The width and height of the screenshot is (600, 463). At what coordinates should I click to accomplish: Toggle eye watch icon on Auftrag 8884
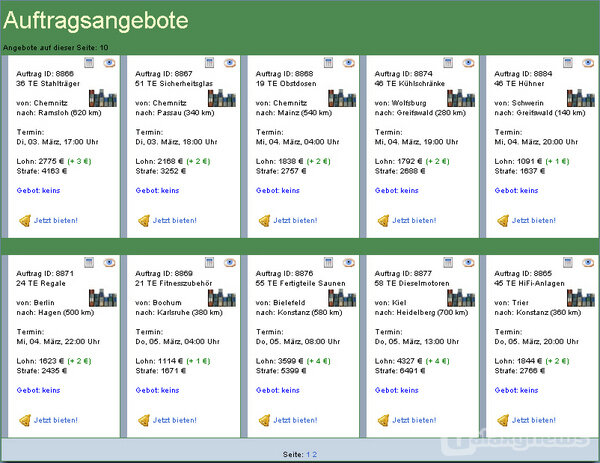pyautogui.click(x=588, y=63)
